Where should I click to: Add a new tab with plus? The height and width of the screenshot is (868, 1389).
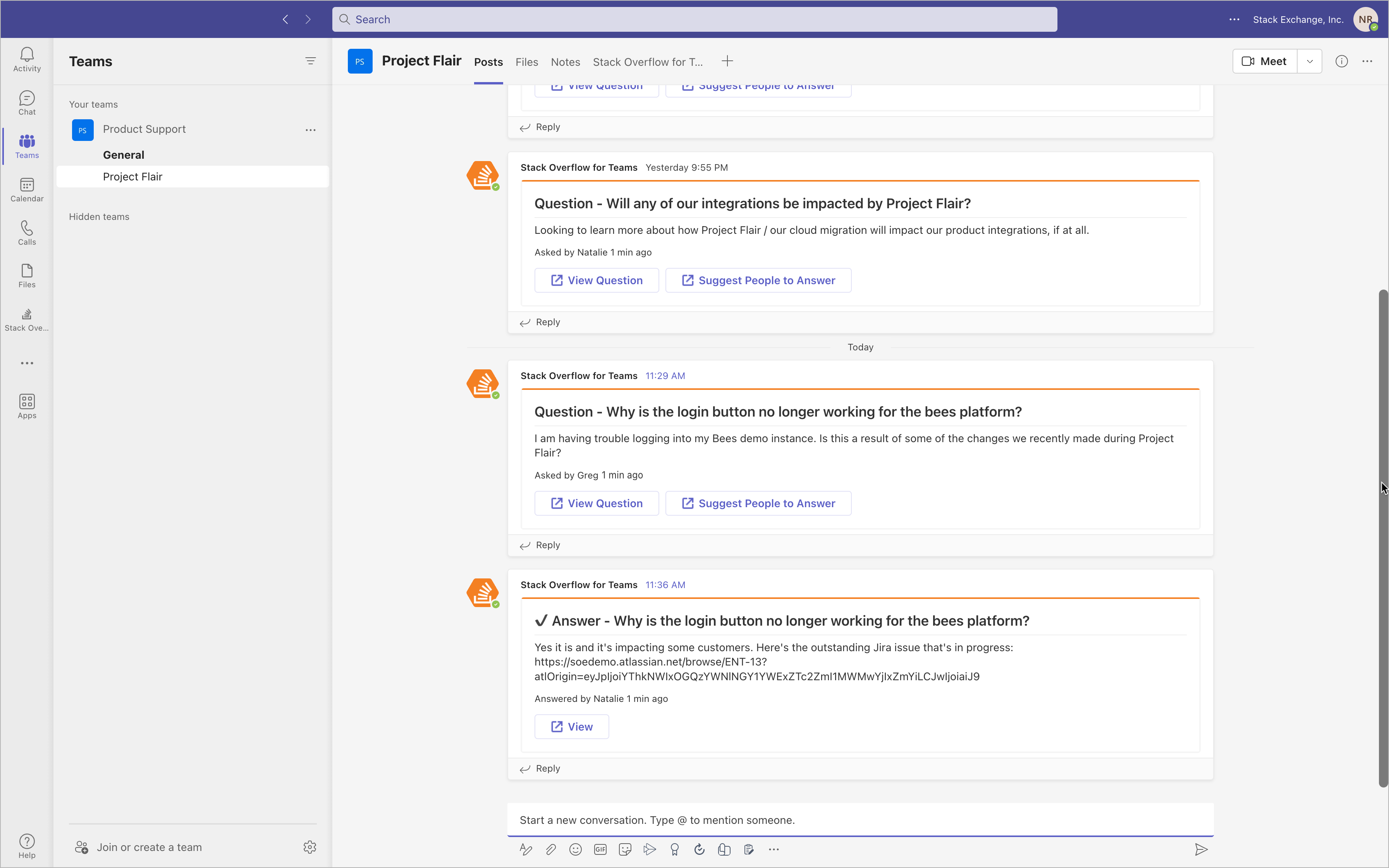tap(727, 62)
